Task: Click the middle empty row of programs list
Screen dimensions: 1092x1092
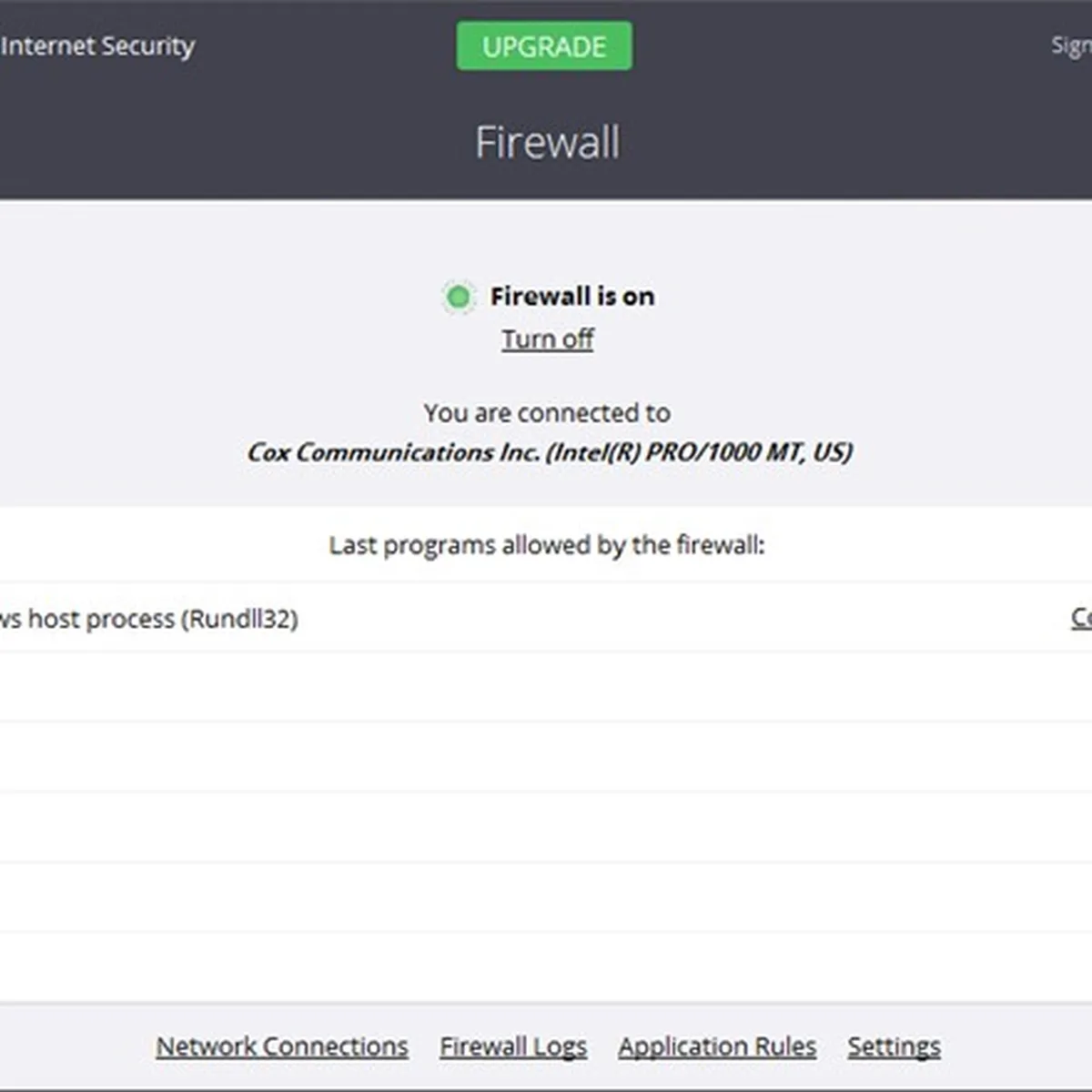Action: pos(546,827)
